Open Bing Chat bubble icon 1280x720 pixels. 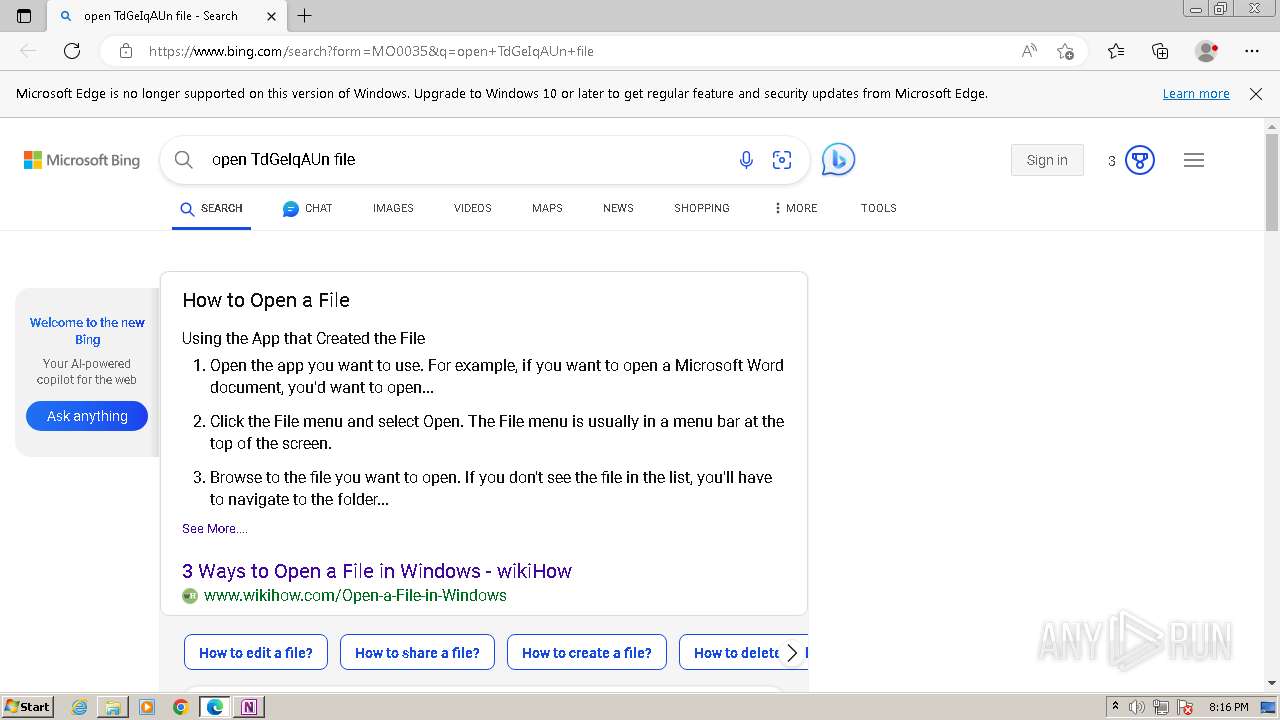pyautogui.click(x=838, y=159)
